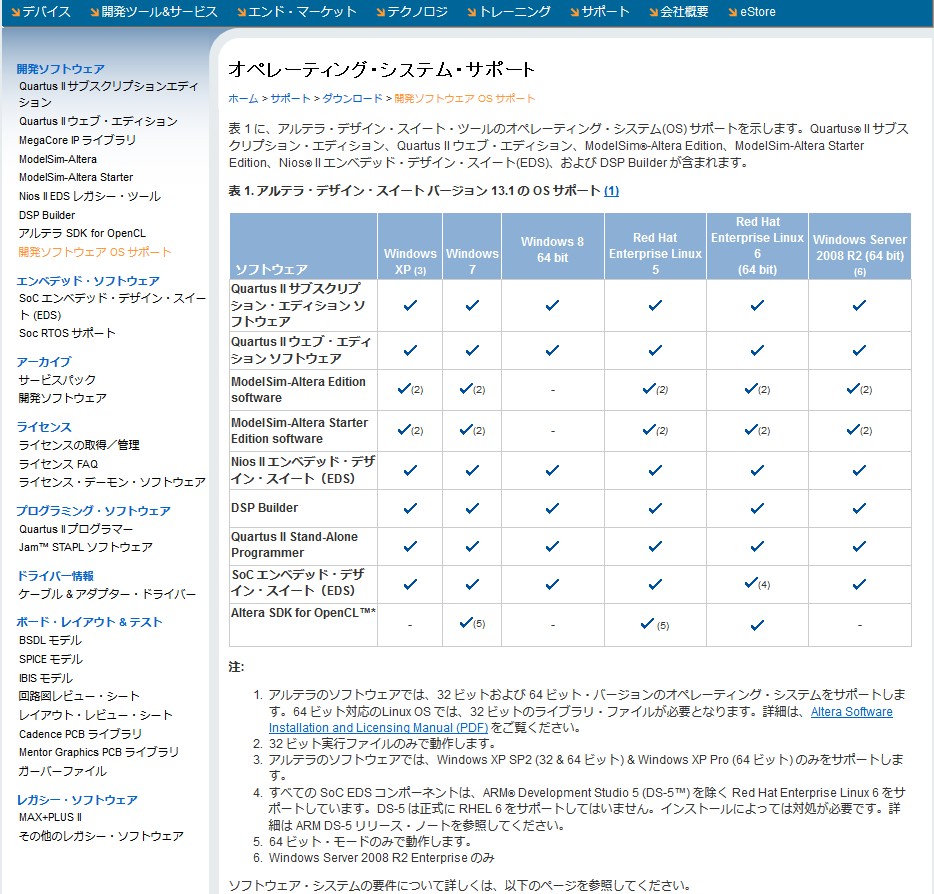Open プログラミング・ソフトウェア sidebar heading
This screenshot has height=894, width=934.
[x=93, y=510]
